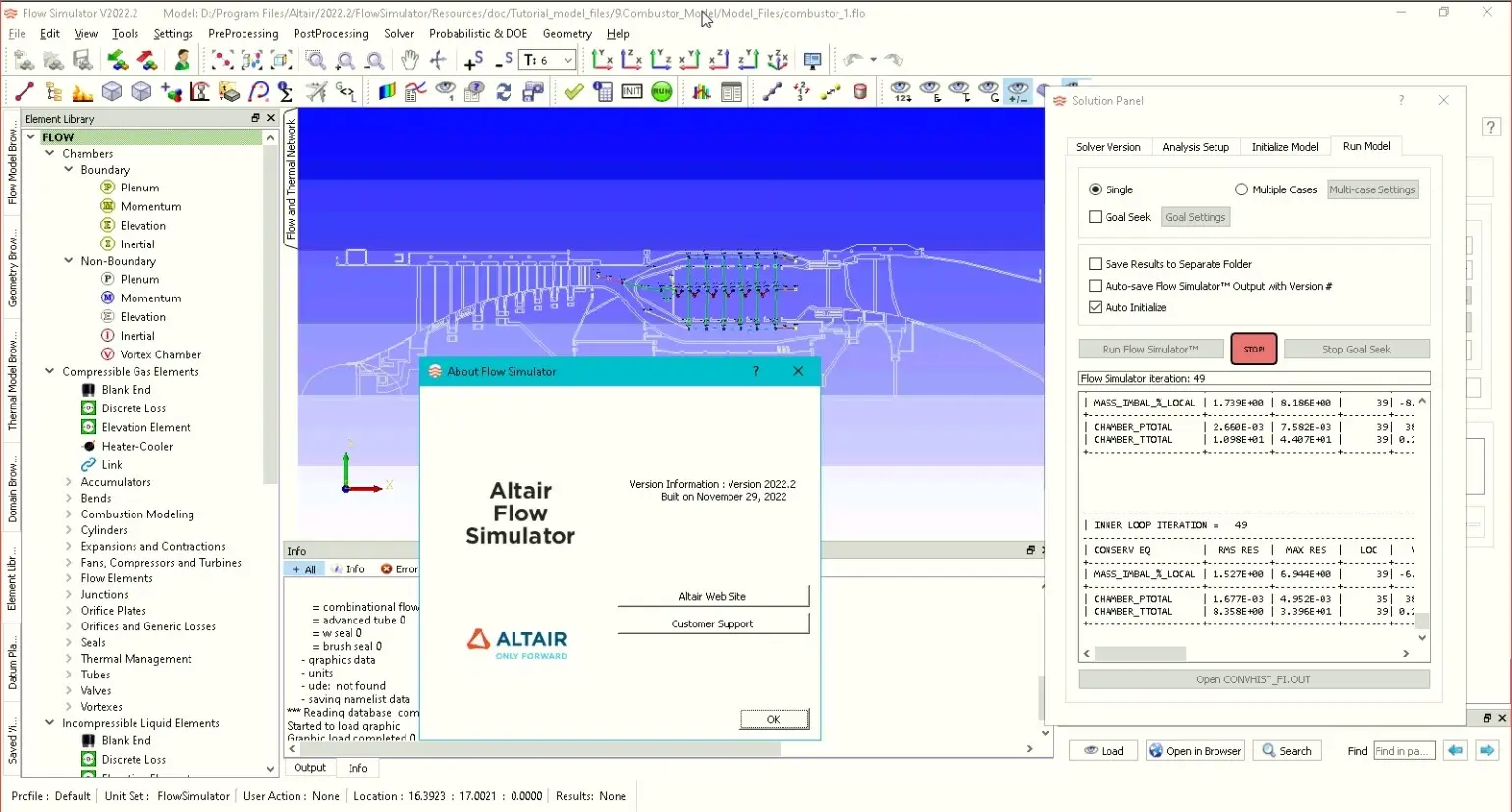This screenshot has width=1512, height=812.
Task: Switch to the Output tab at bottom
Action: (309, 768)
